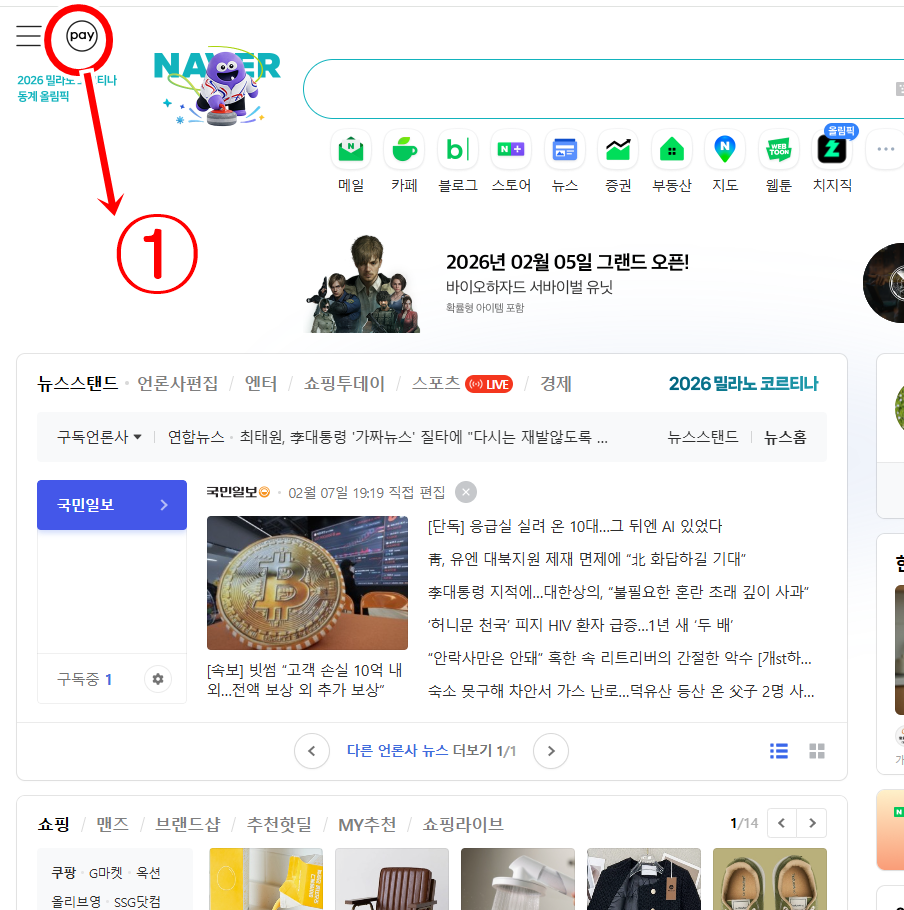Expand the 구독언론사 dropdown
Image resolution: width=904 pixels, height=910 pixels.
pos(99,437)
